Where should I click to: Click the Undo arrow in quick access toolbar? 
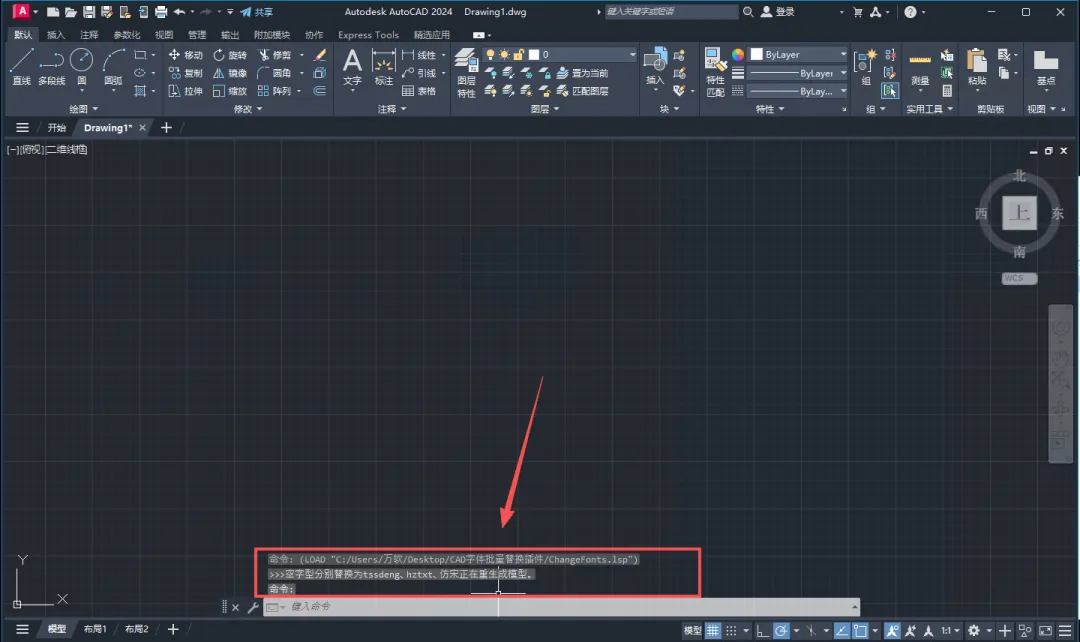click(179, 12)
